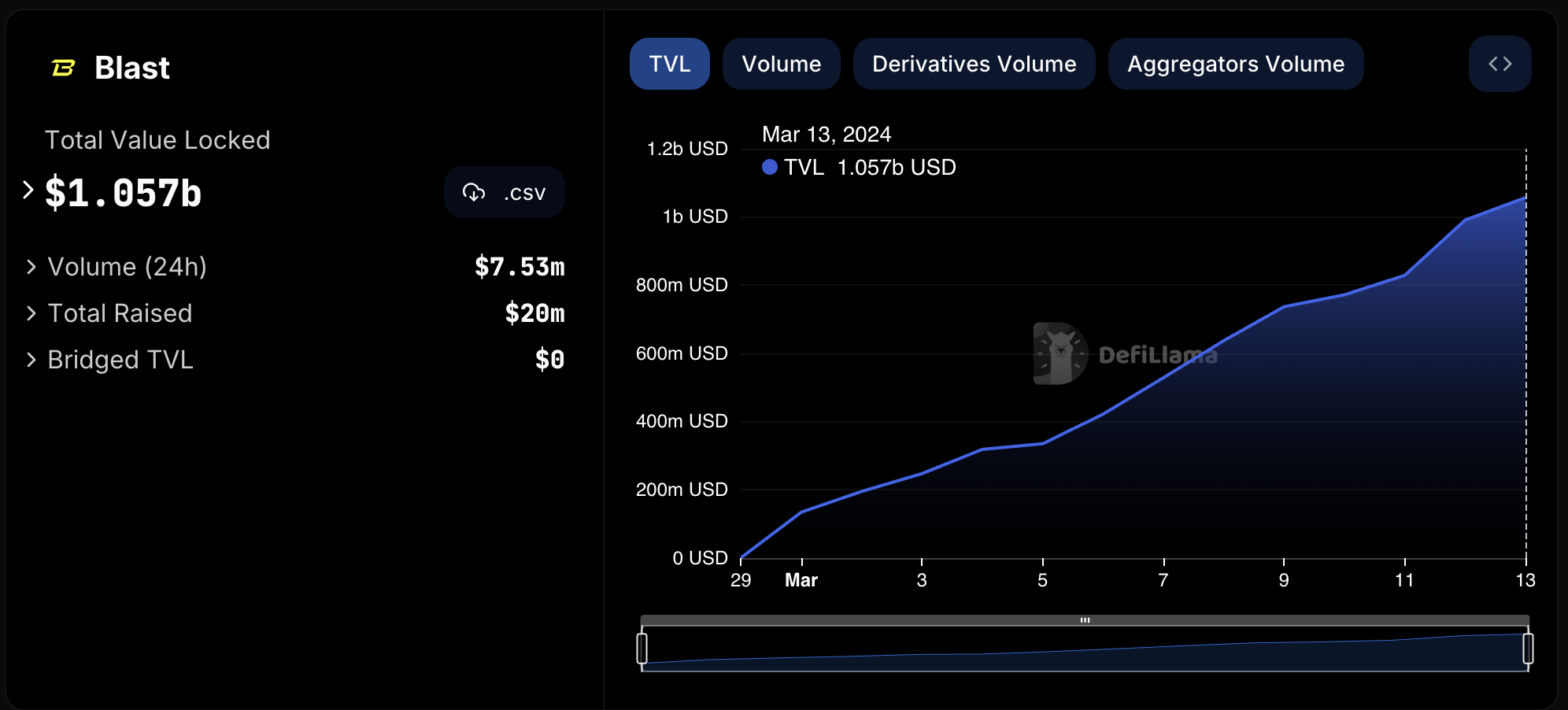1568x710 pixels.
Task: Expand the Volume (24h) row
Action: click(31, 267)
